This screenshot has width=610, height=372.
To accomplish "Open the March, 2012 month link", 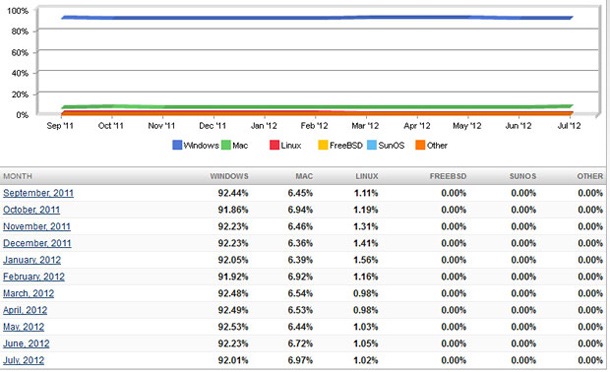I will [28, 293].
